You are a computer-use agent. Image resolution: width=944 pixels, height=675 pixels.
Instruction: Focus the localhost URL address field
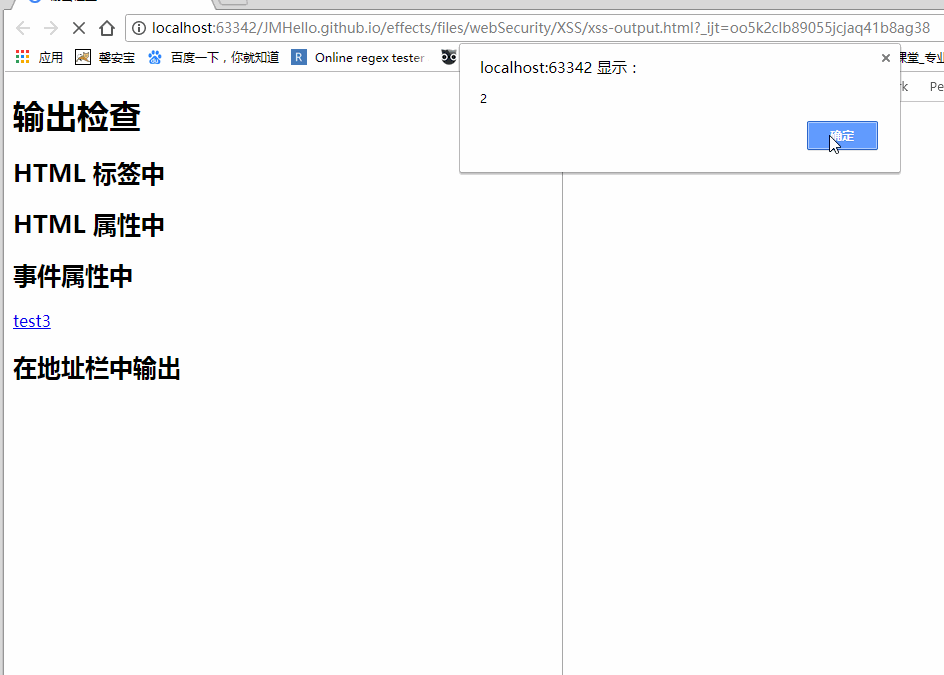500,28
